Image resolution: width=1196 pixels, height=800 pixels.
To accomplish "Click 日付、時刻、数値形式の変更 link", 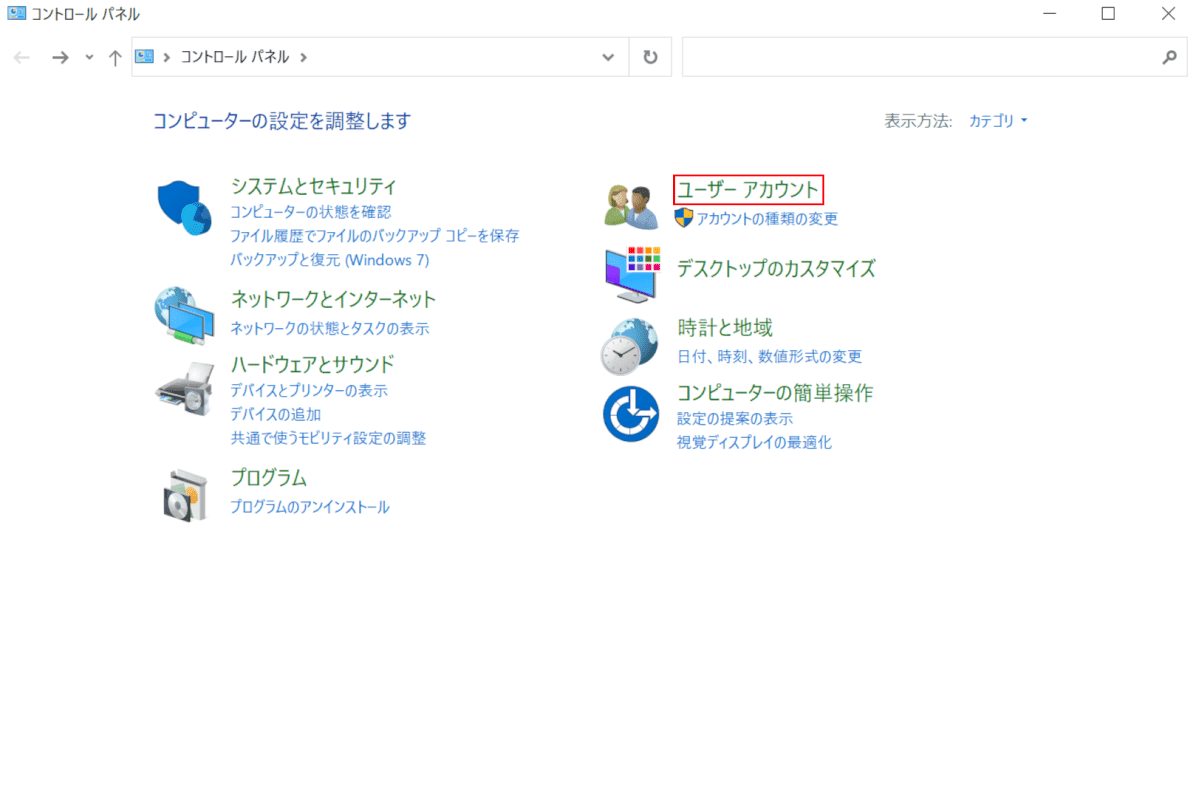I will click(769, 356).
